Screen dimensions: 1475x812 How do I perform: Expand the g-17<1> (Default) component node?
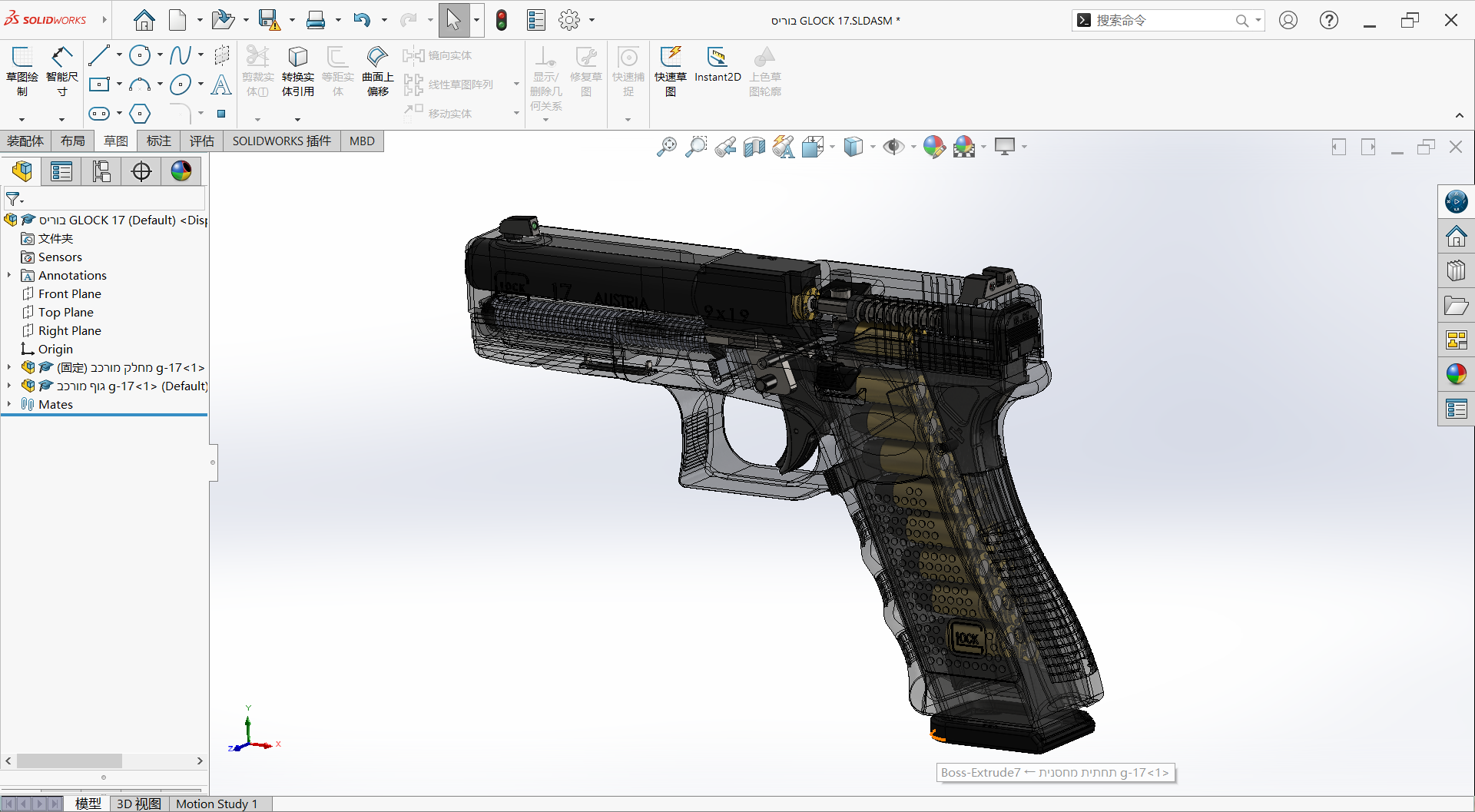[9, 386]
